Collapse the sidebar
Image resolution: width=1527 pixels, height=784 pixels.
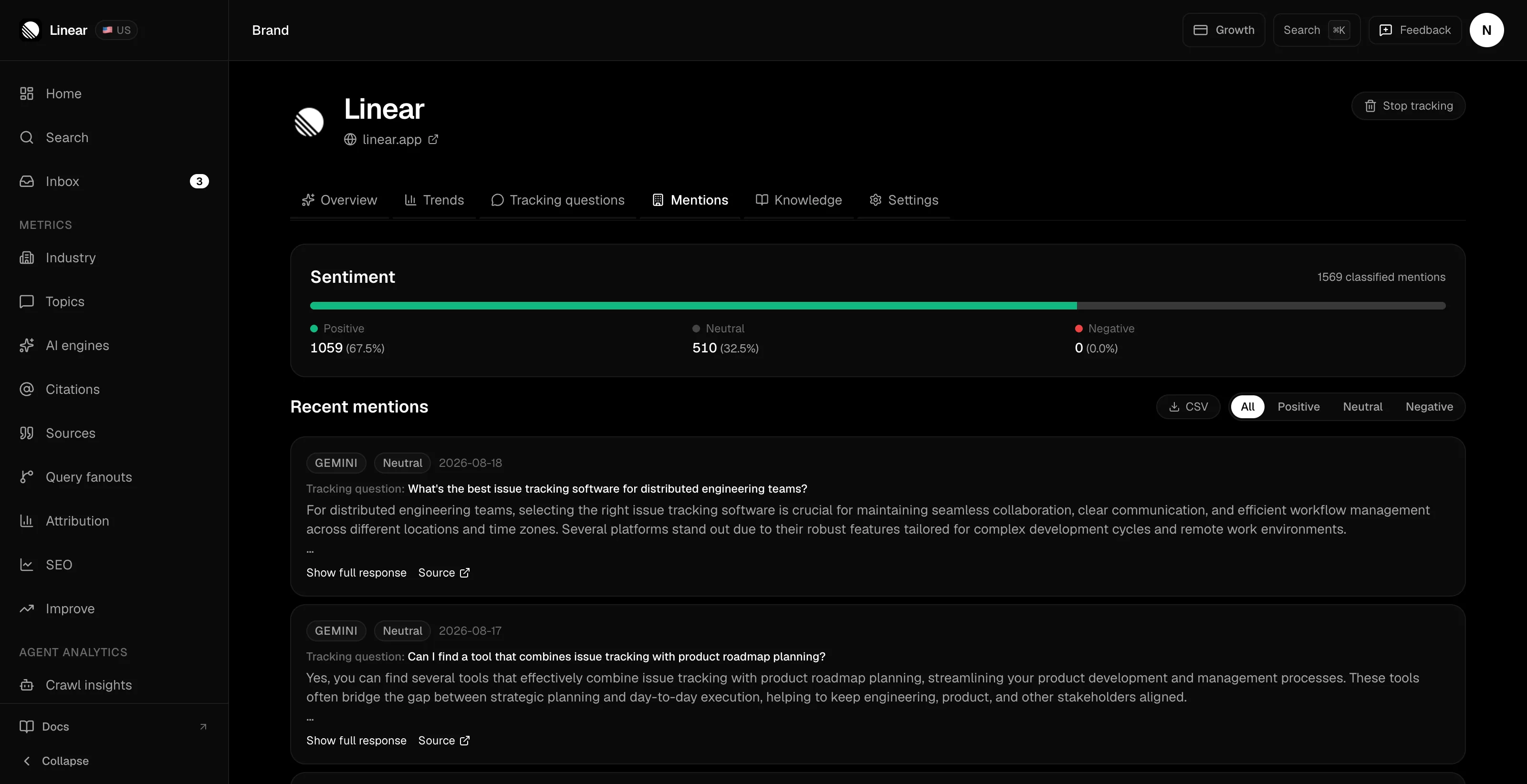114,761
